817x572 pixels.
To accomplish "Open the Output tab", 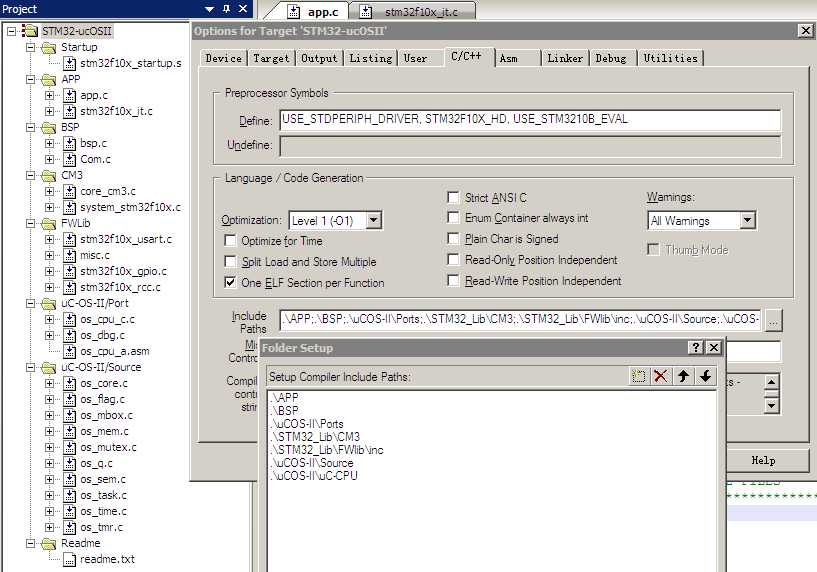I will (x=319, y=58).
